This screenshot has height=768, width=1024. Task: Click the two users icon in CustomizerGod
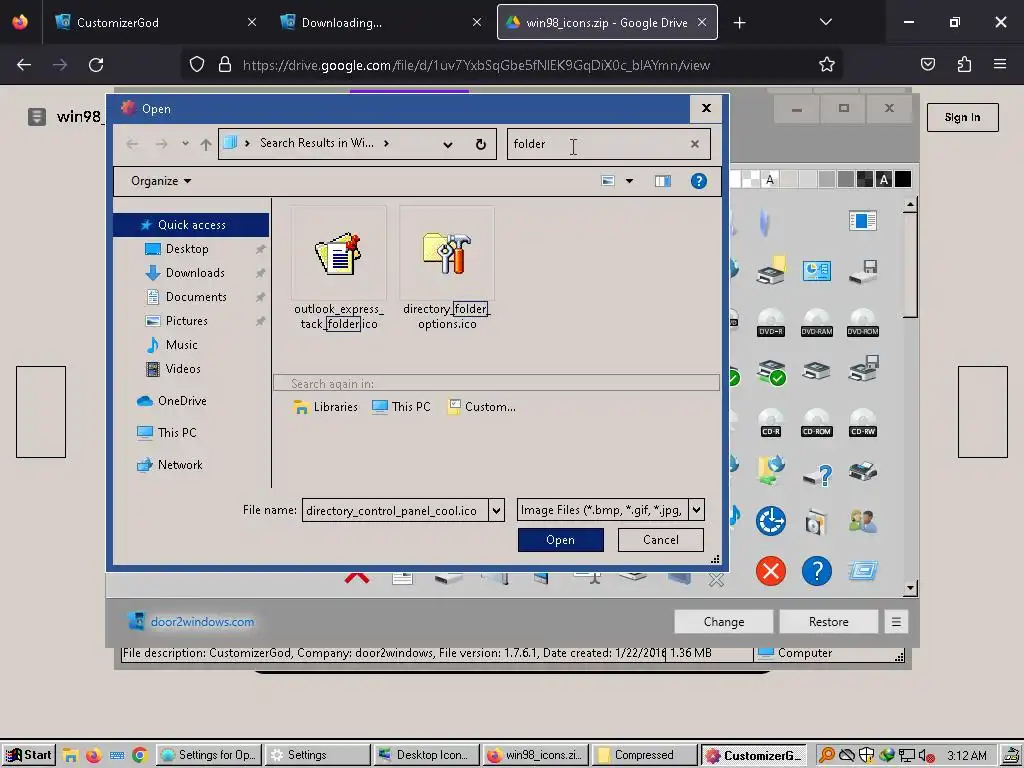[x=863, y=521]
